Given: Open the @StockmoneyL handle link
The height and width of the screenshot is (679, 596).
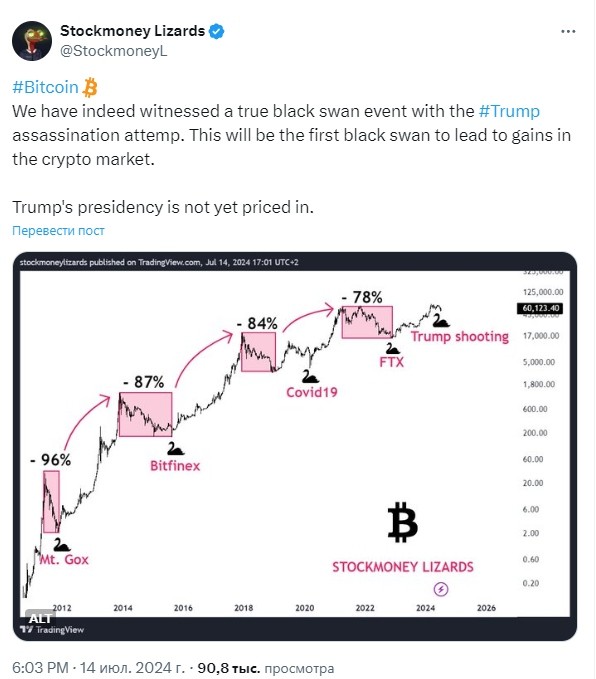Looking at the screenshot, I should pyautogui.click(x=113, y=51).
